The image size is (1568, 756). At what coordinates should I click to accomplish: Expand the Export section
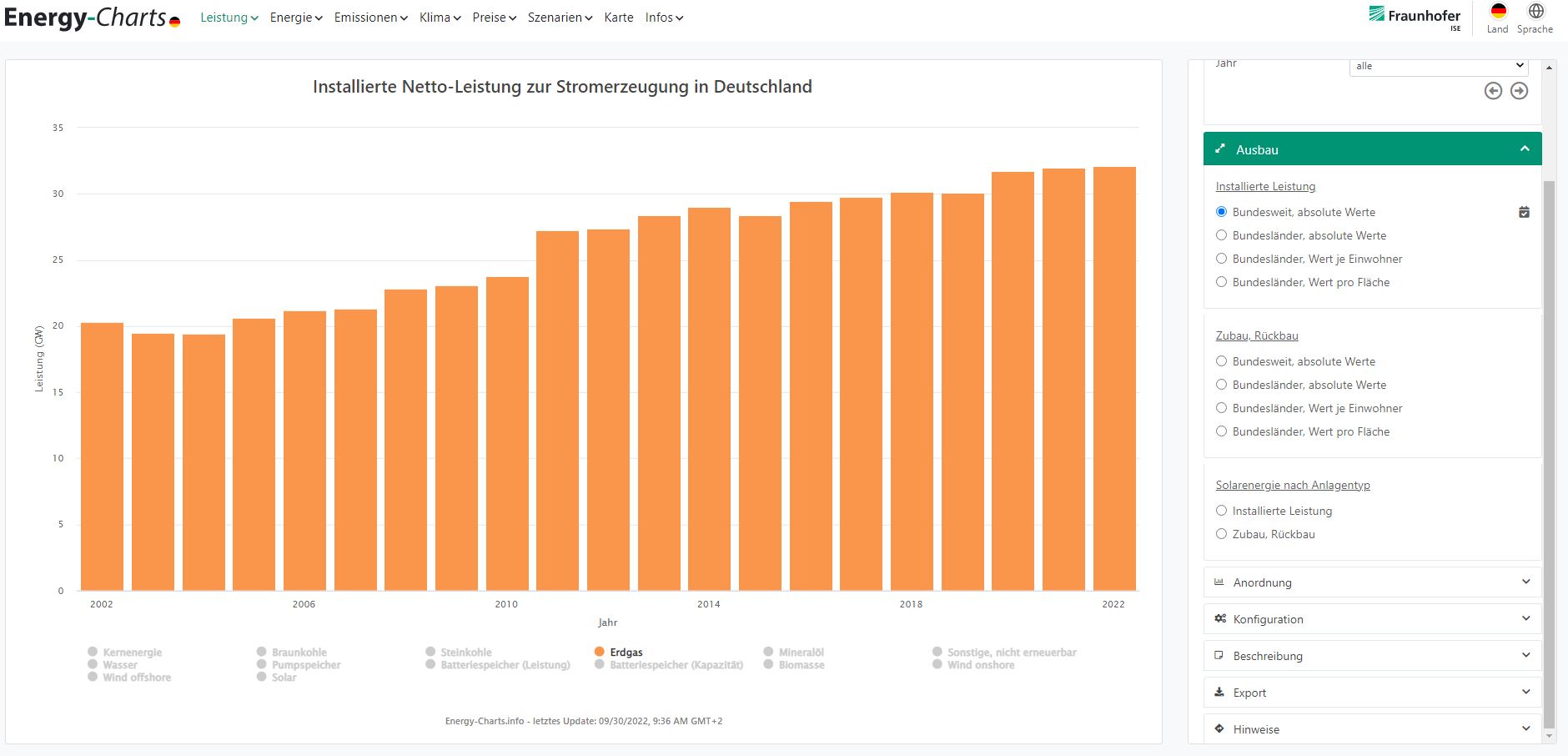[x=1373, y=693]
